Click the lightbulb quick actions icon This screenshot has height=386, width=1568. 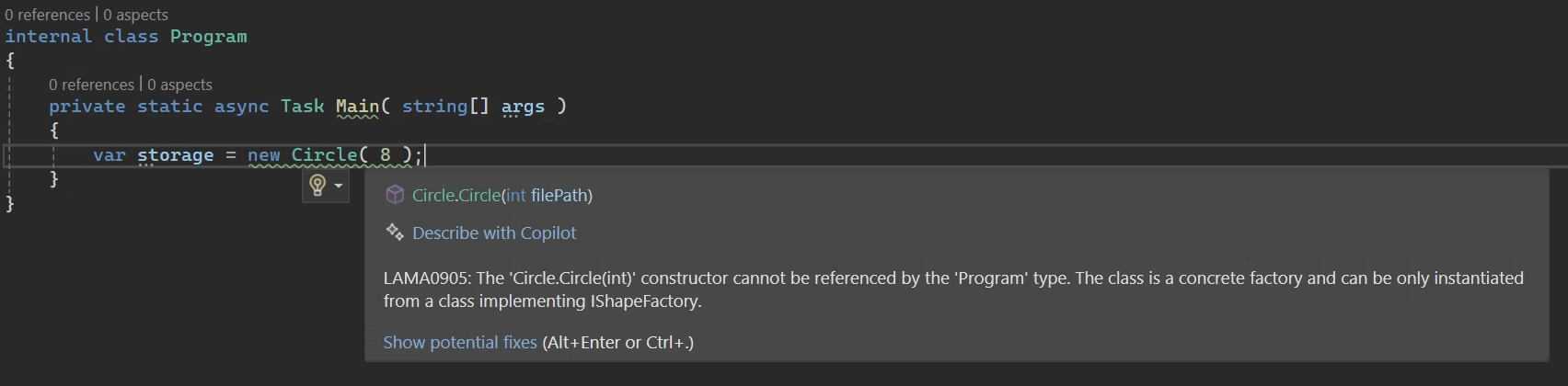pos(317,186)
